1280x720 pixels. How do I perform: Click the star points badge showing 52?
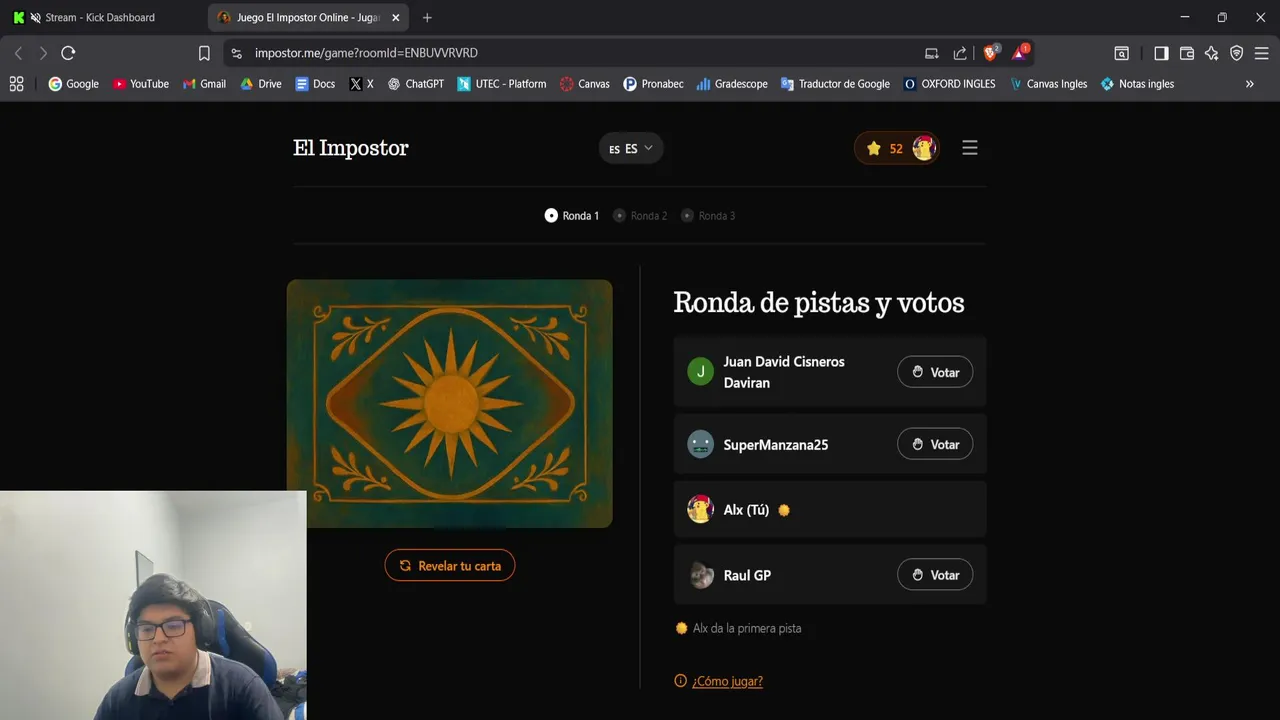897,148
